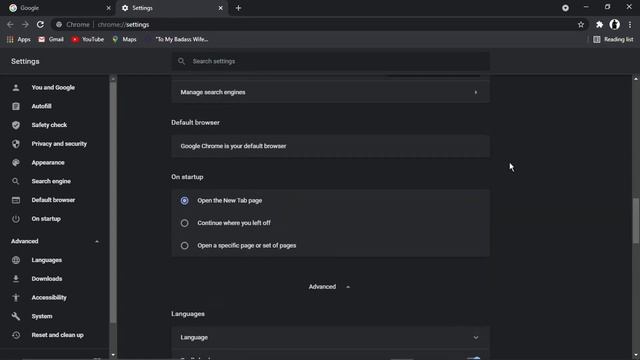Jump to On startup in sidebar
640x360 pixels.
point(46,219)
